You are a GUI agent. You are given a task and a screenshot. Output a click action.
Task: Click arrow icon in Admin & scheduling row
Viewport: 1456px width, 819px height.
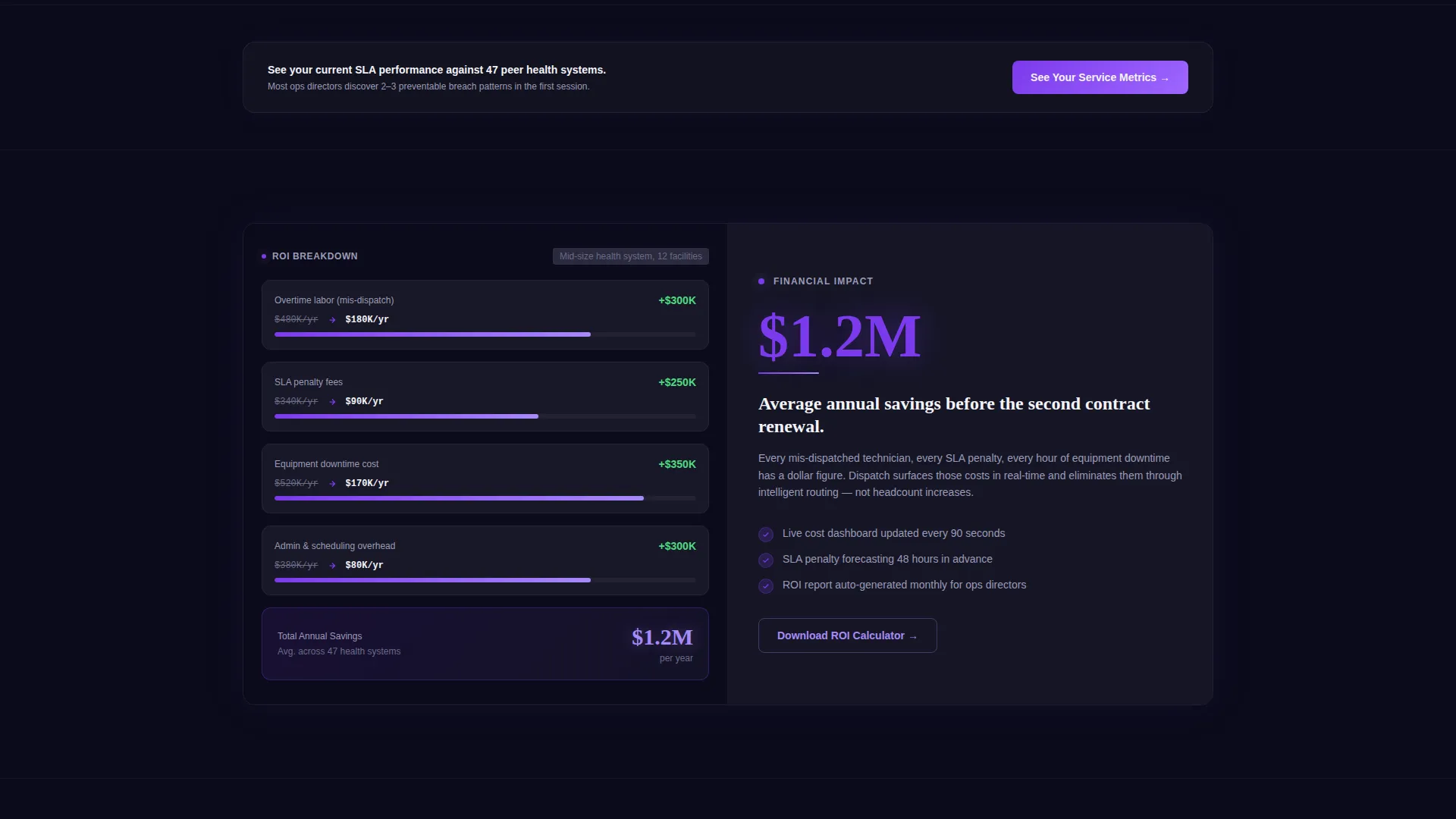click(x=332, y=566)
